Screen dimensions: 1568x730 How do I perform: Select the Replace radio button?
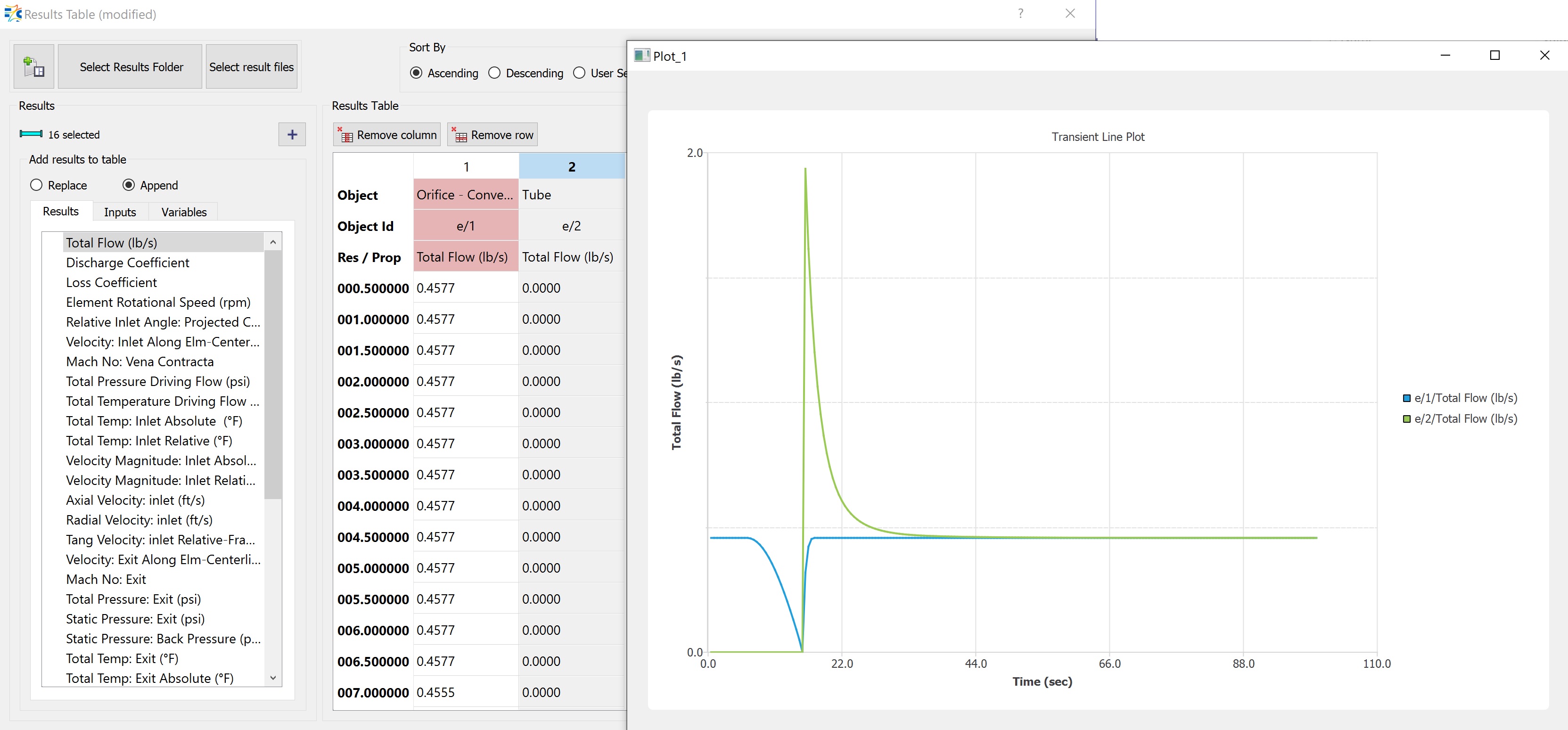point(36,185)
